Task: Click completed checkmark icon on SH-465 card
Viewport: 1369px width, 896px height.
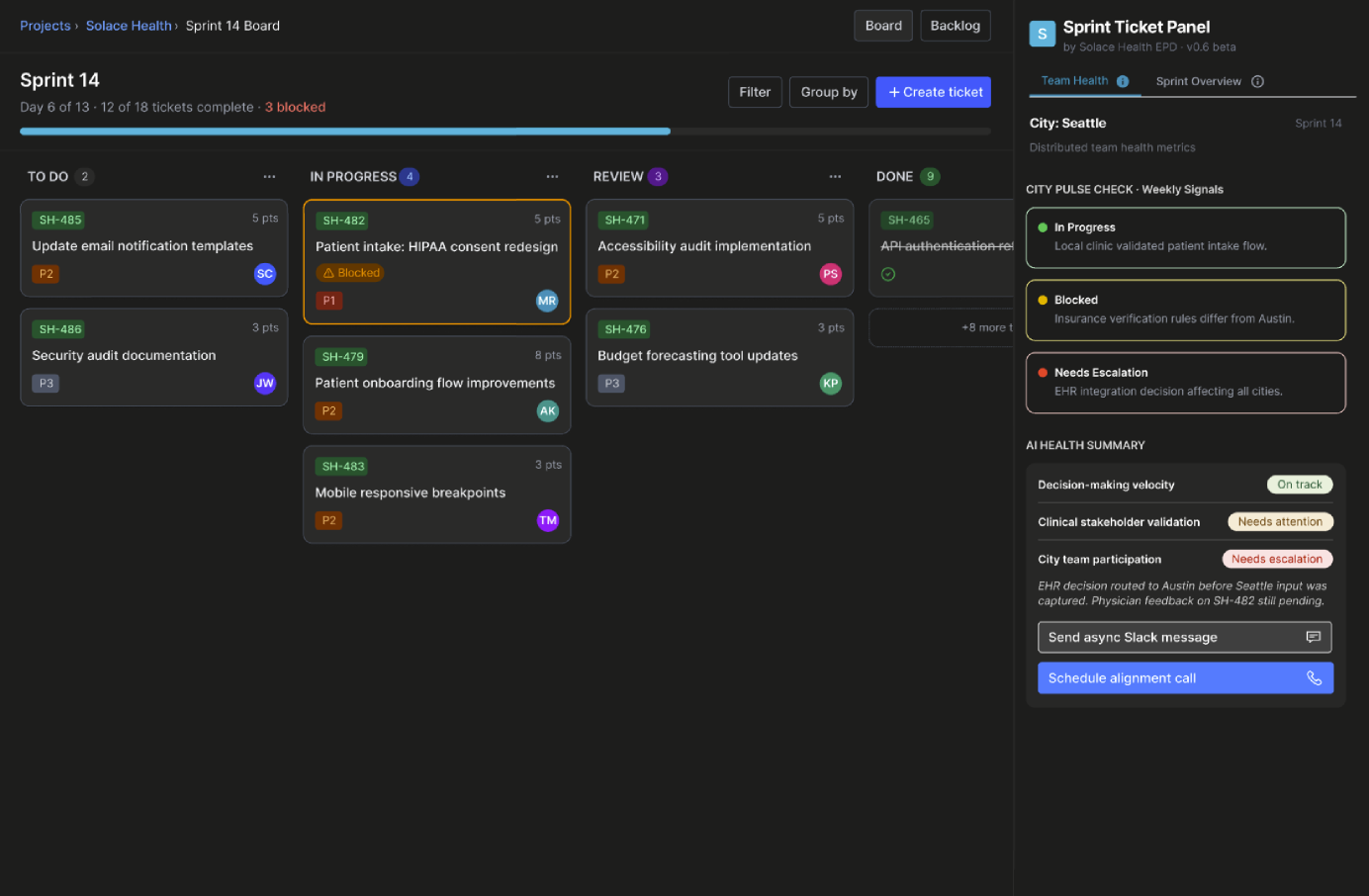Action: click(x=888, y=274)
